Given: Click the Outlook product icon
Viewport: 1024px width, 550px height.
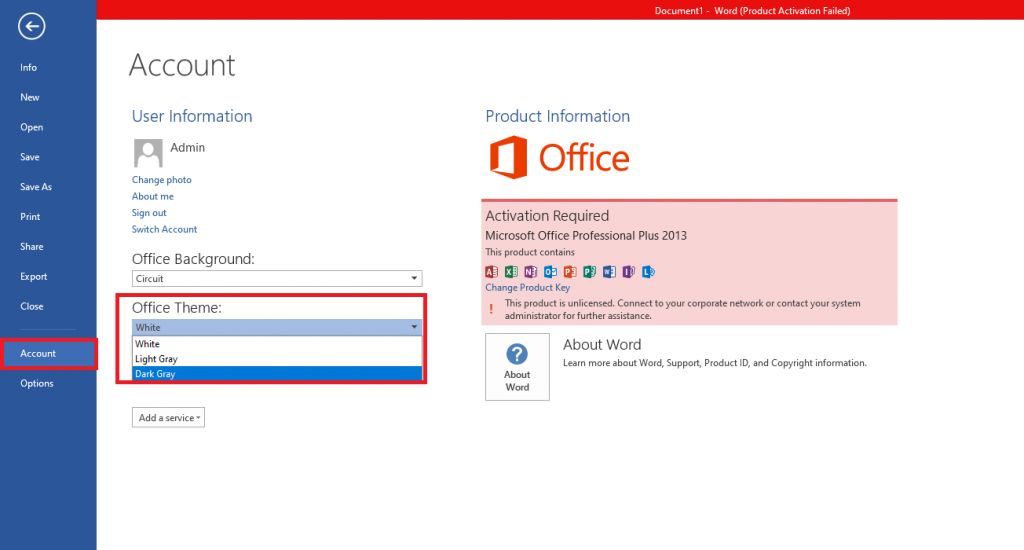Looking at the screenshot, I should click(551, 272).
